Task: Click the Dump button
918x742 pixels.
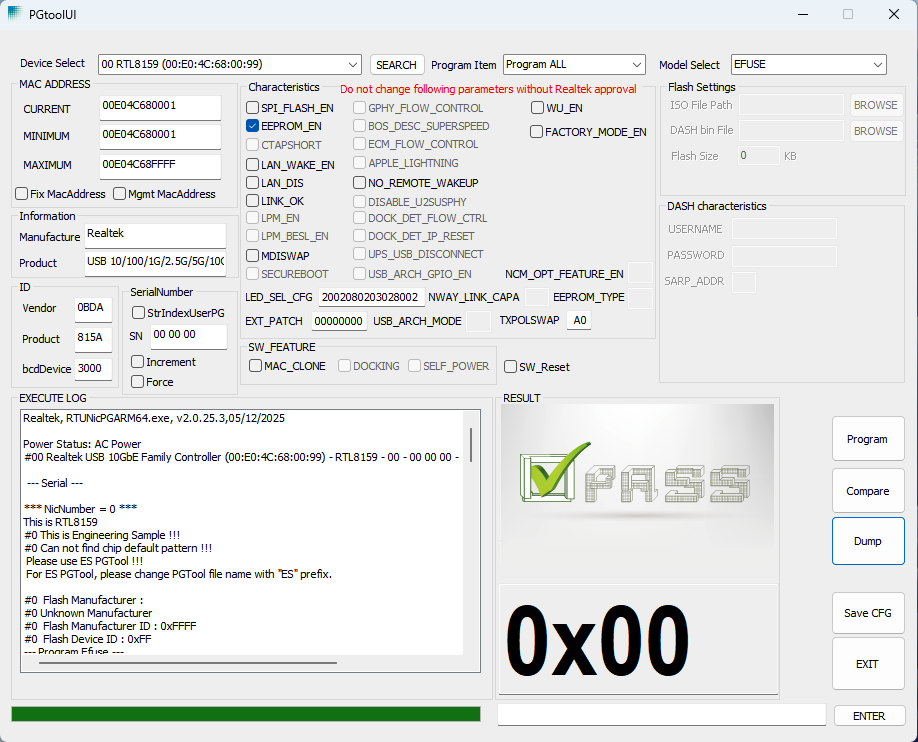Action: (x=867, y=541)
